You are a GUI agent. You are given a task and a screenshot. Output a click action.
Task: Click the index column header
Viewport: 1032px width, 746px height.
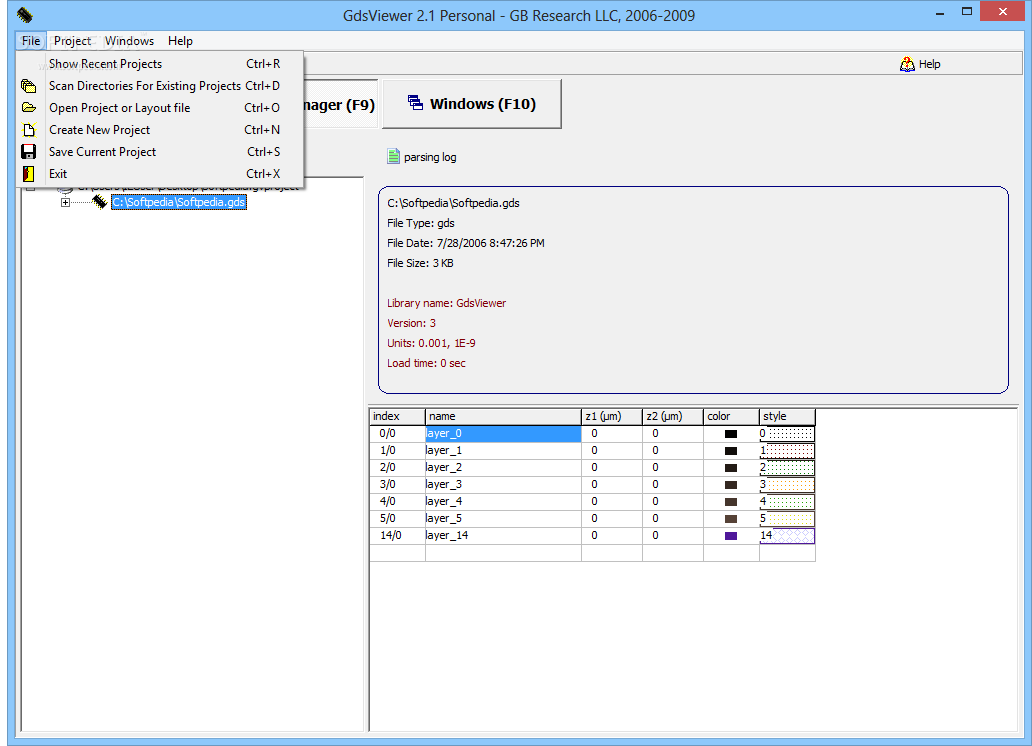(397, 416)
